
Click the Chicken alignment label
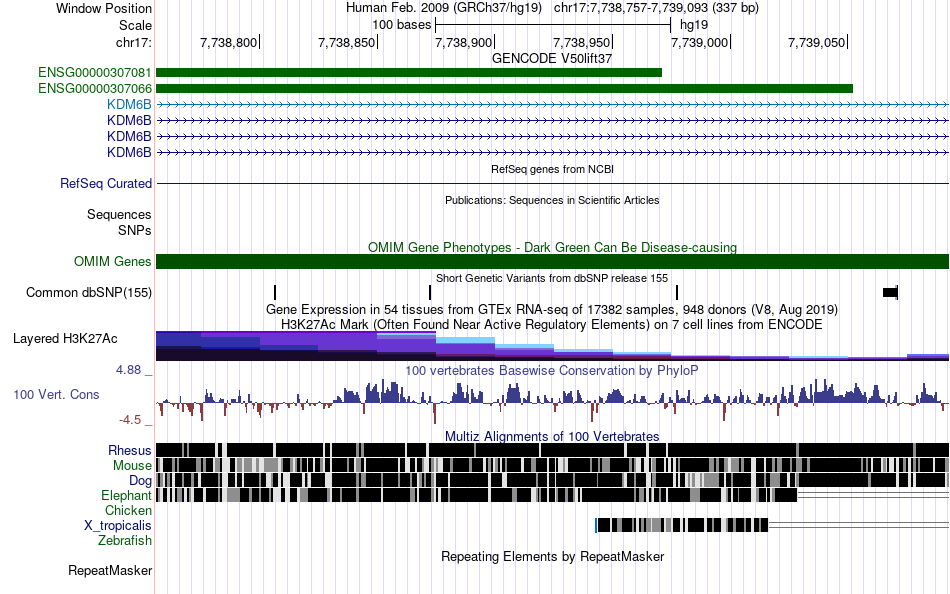[128, 510]
